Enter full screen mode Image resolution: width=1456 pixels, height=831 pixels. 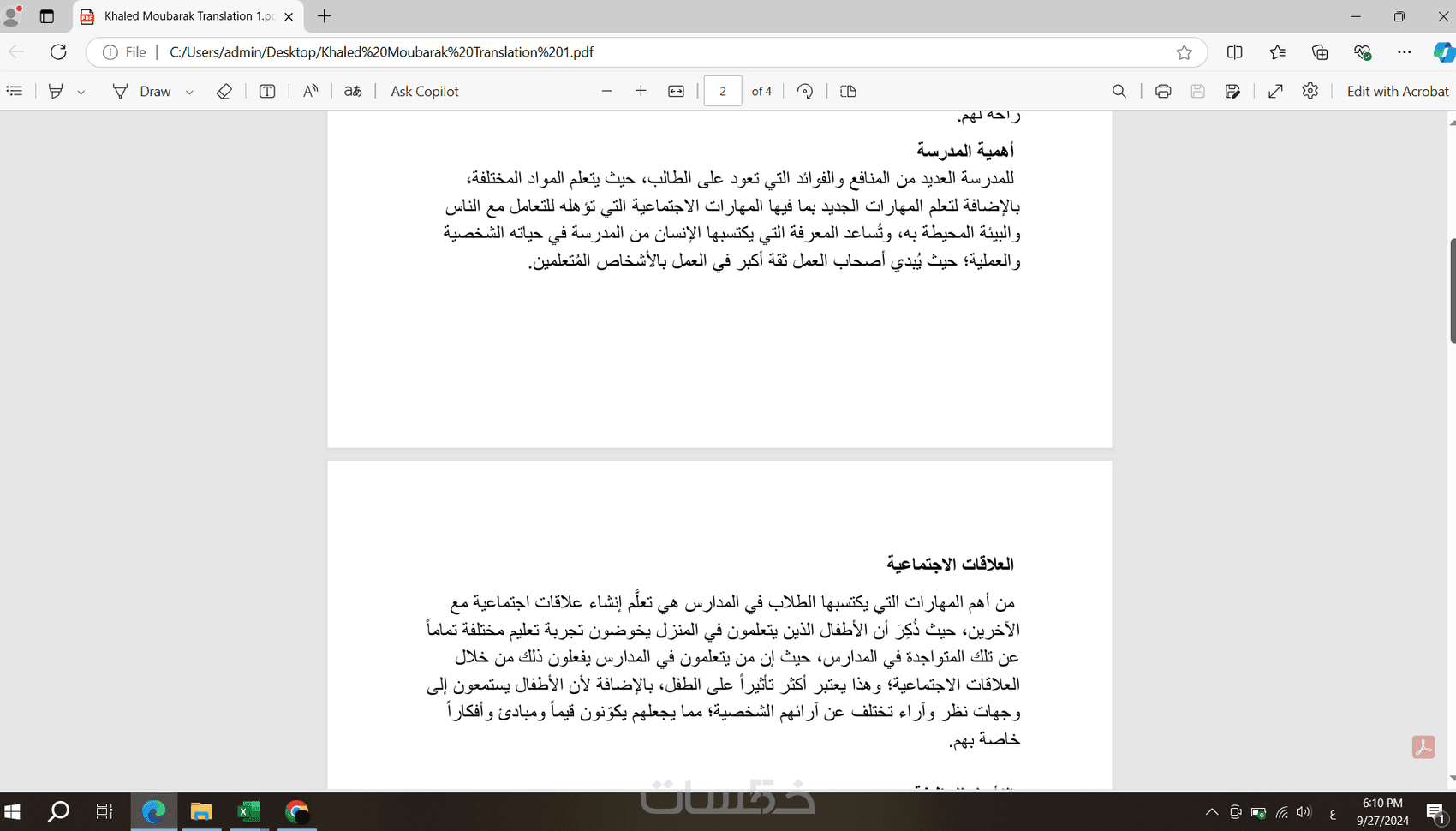pos(1275,91)
